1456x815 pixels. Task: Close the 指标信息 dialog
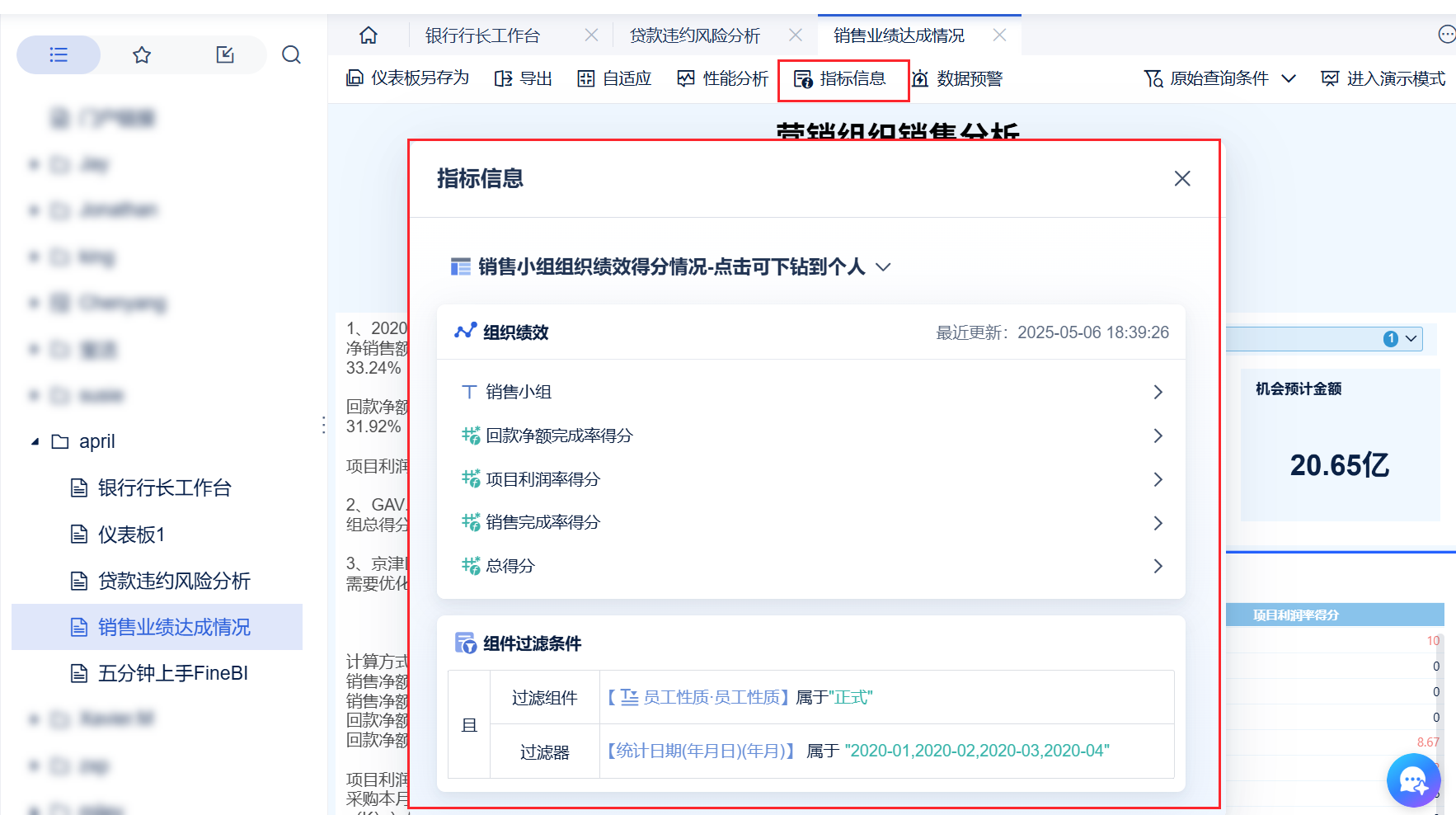[x=1182, y=178]
